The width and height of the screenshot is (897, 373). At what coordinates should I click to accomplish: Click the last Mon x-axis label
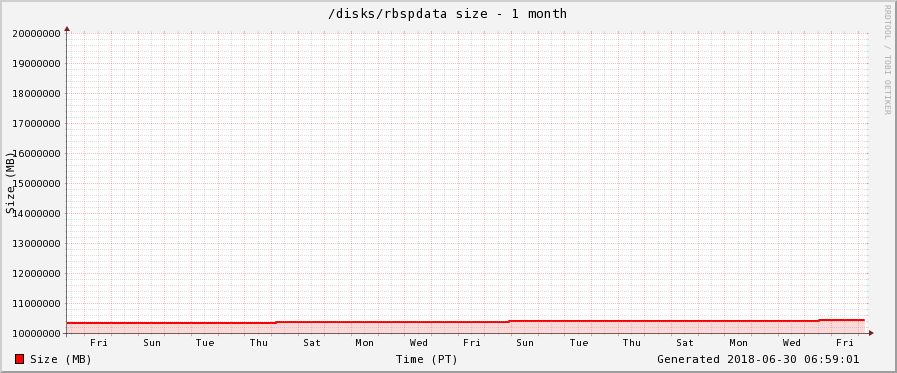pyautogui.click(x=738, y=343)
